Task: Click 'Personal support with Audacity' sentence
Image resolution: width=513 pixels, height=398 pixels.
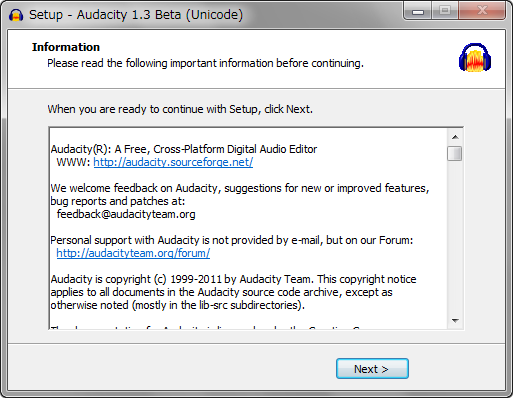Action: click(232, 240)
